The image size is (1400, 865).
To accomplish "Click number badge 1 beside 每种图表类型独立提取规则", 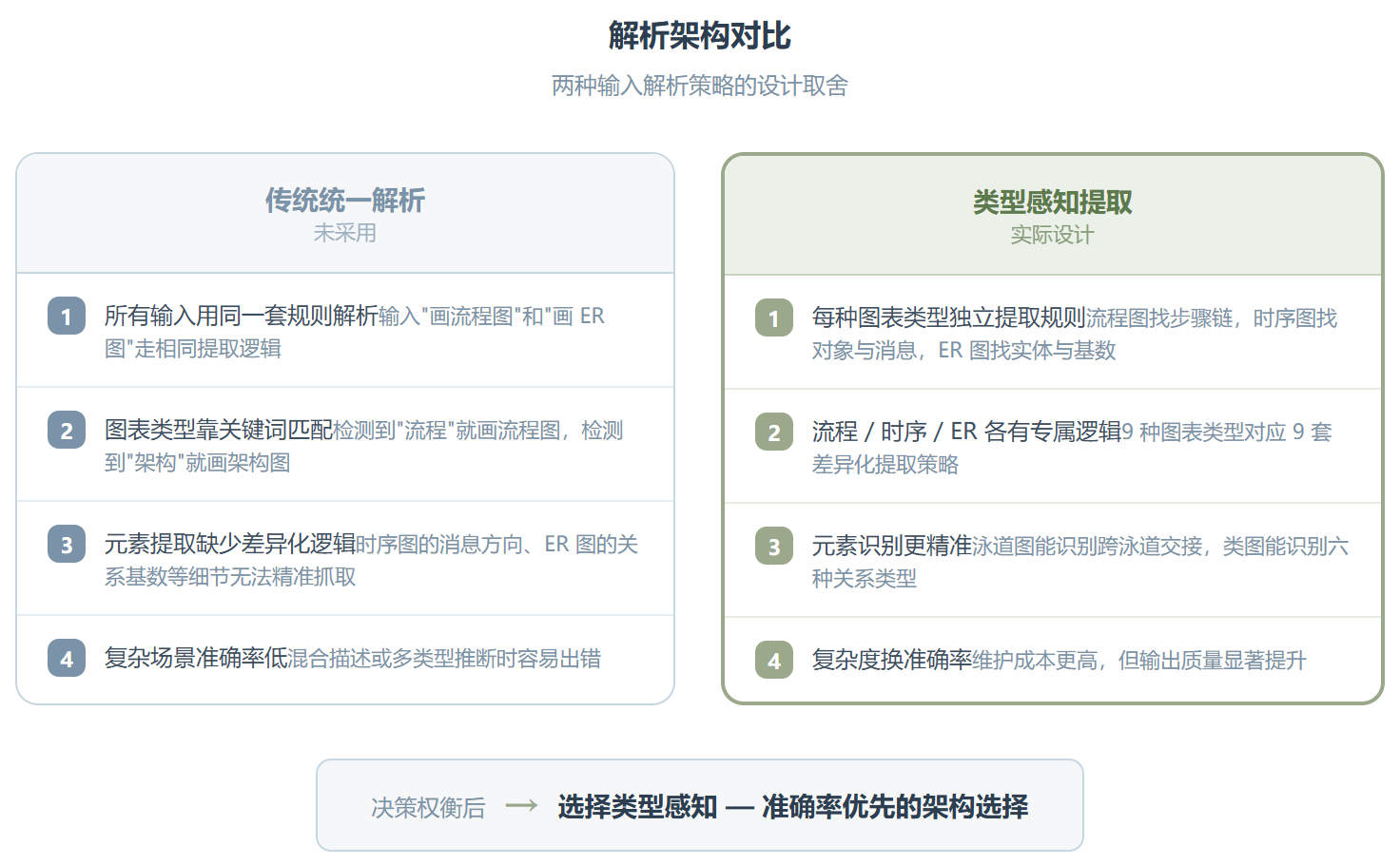I will pos(774,318).
